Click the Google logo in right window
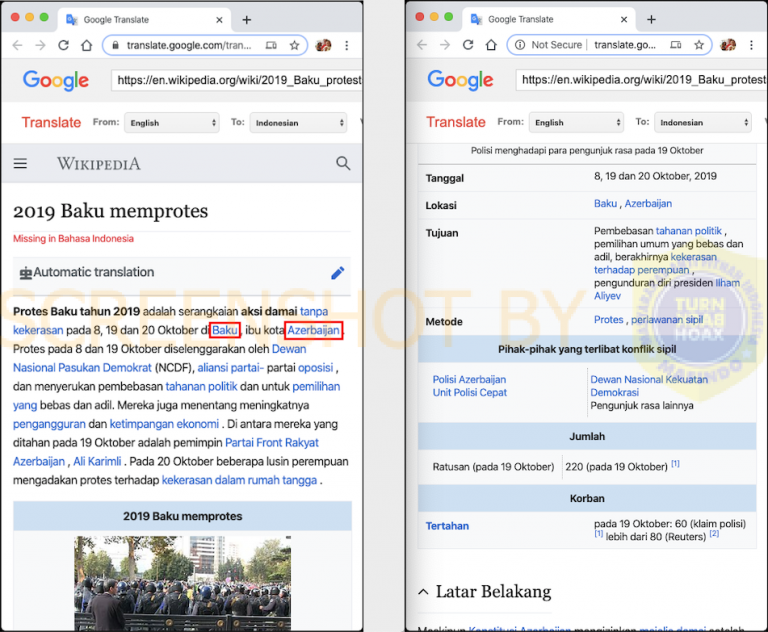The image size is (768, 632). coord(460,79)
